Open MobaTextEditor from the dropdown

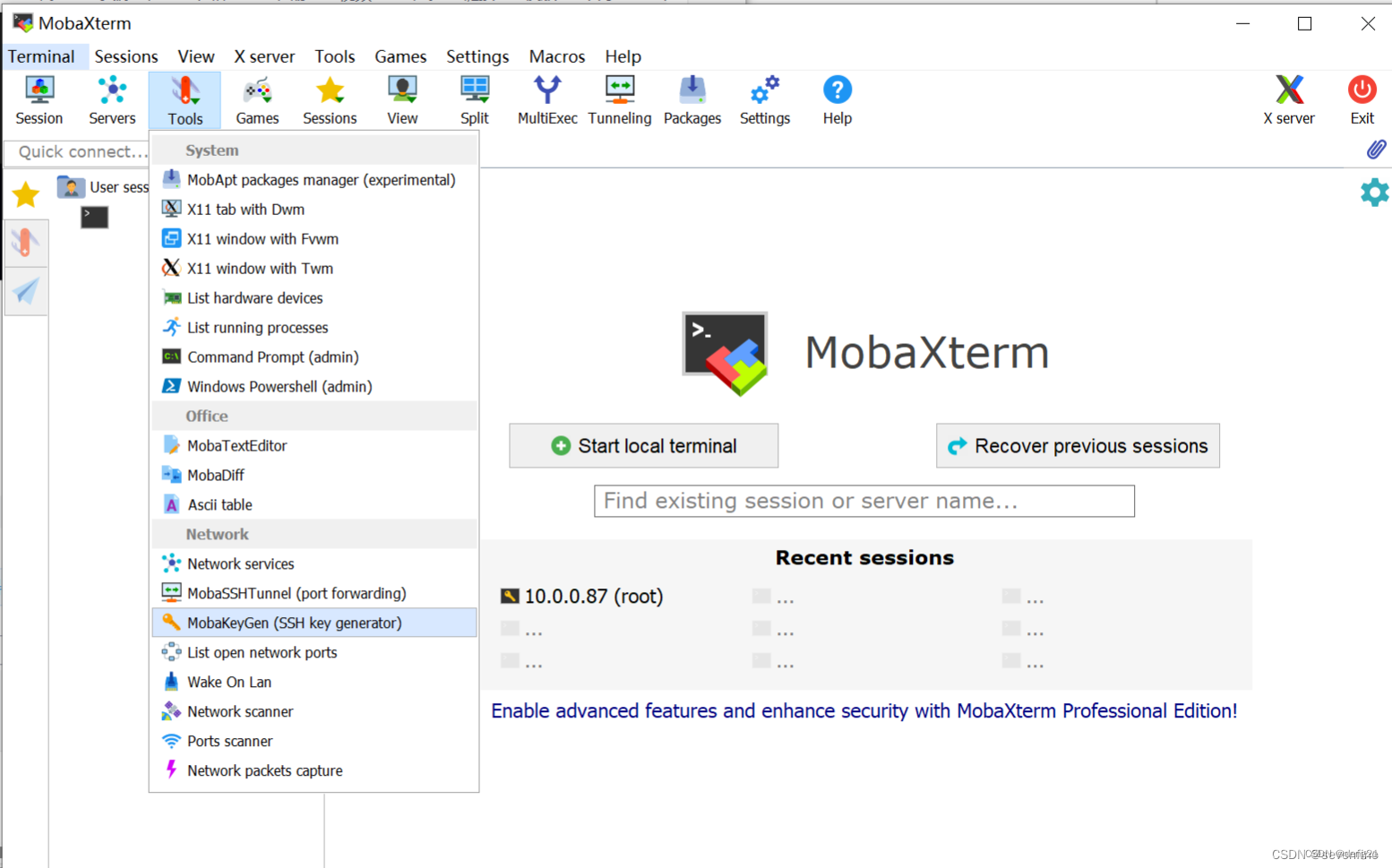(x=314, y=446)
